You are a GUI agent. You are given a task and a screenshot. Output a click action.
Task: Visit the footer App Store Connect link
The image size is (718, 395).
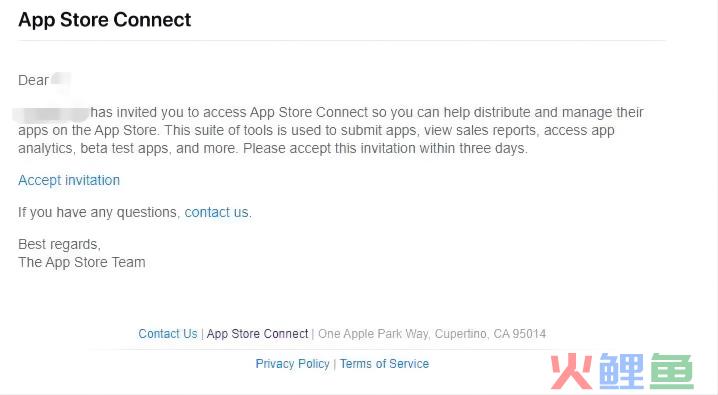[257, 334]
